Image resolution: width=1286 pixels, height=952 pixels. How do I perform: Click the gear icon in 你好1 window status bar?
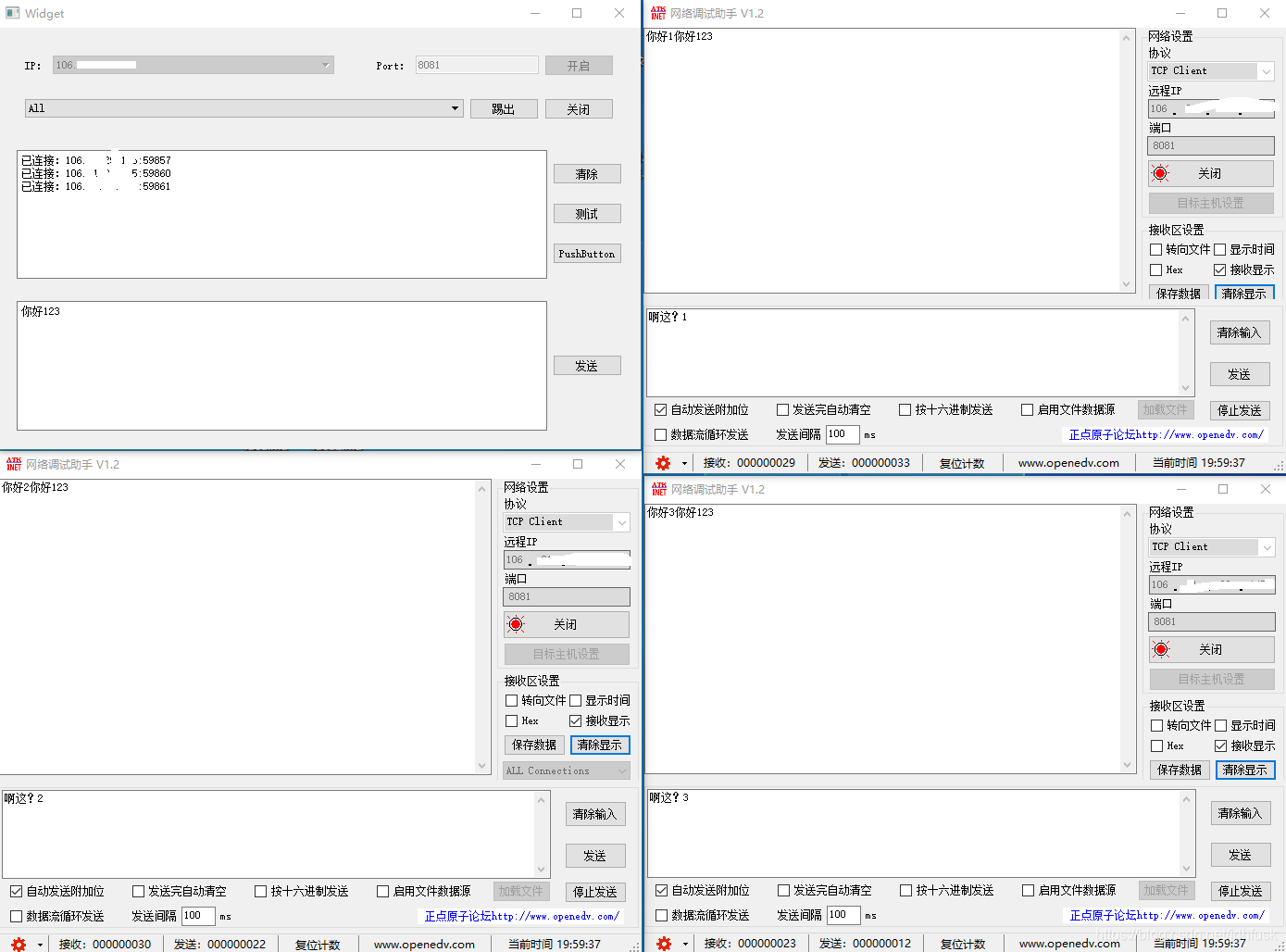pyautogui.click(x=663, y=463)
